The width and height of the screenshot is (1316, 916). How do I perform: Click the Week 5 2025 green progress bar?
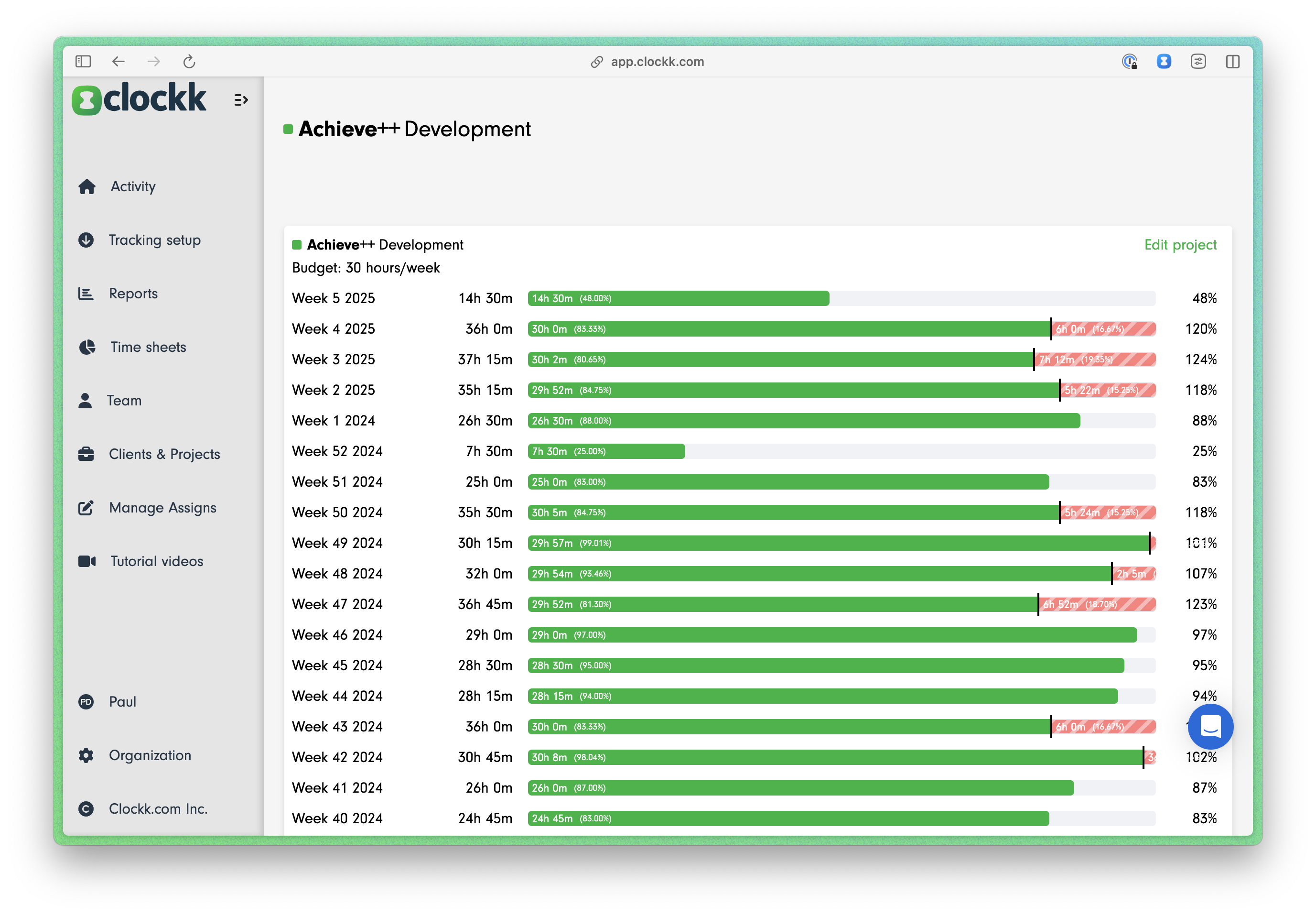pos(678,298)
